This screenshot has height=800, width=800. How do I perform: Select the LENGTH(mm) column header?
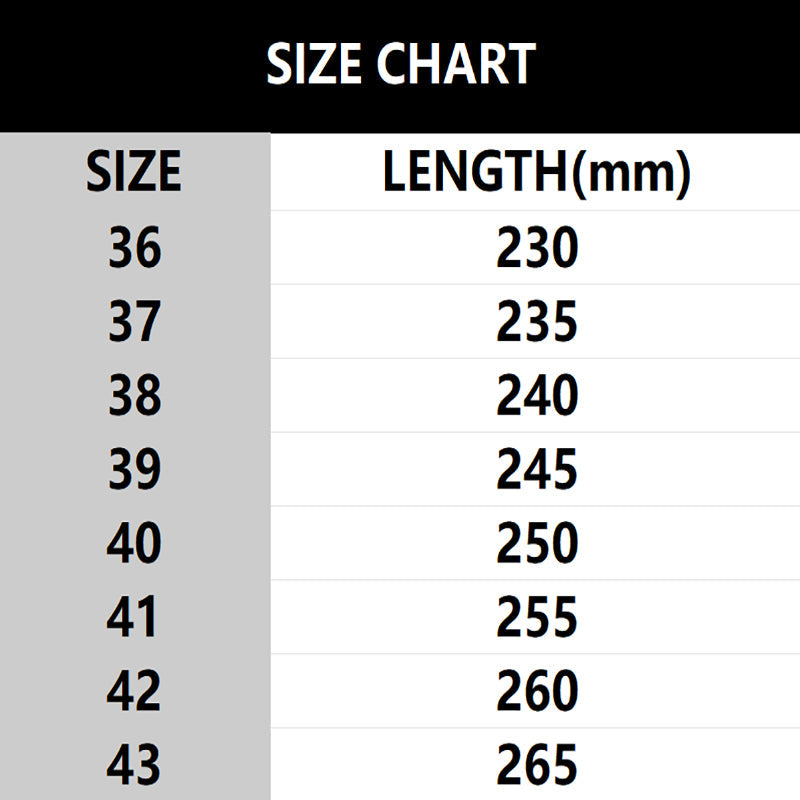(537, 172)
